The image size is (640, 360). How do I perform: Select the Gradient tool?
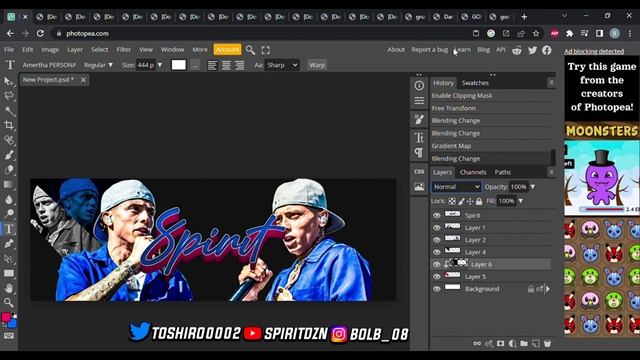coord(9,184)
